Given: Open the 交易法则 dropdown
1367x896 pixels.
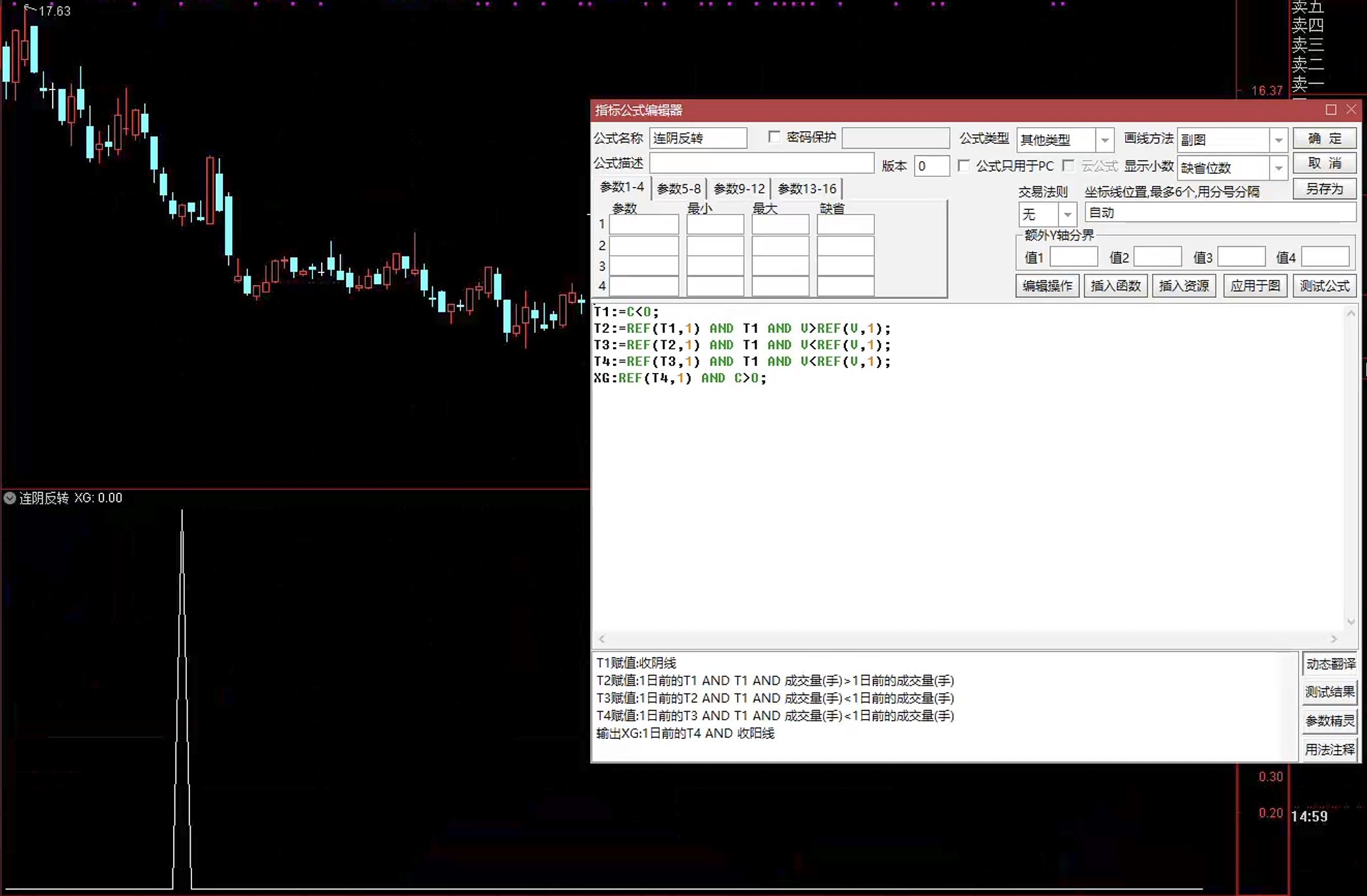Looking at the screenshot, I should [x=1067, y=214].
